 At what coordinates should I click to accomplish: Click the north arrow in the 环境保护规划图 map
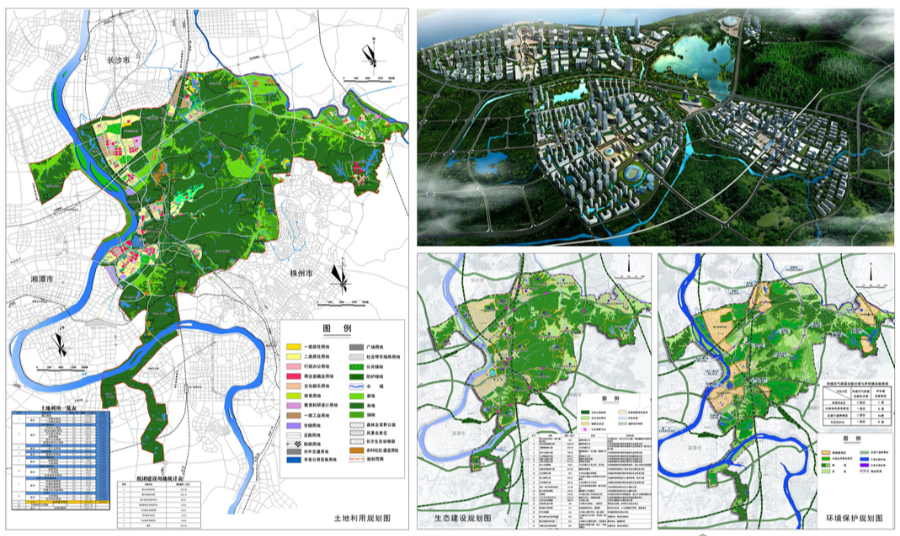click(x=871, y=267)
